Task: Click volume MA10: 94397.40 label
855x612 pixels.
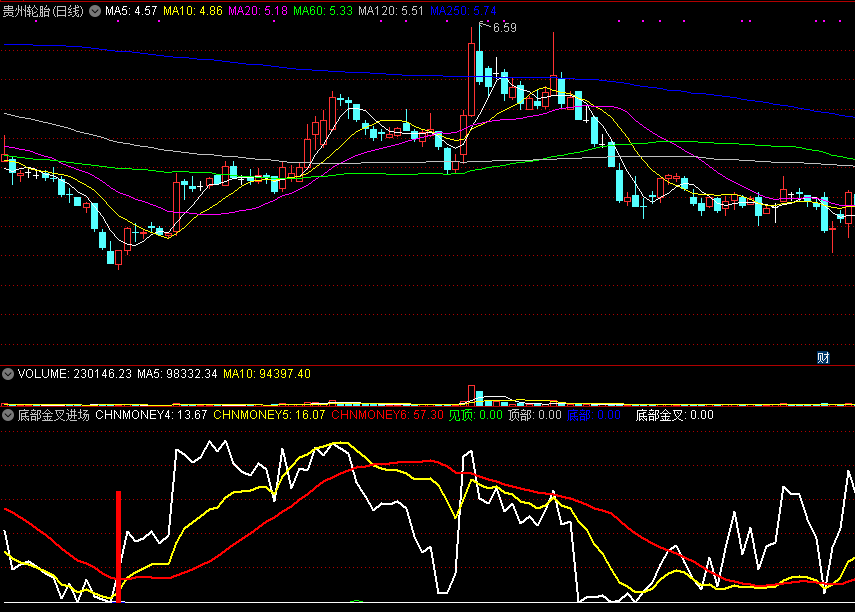Action: [x=267, y=374]
